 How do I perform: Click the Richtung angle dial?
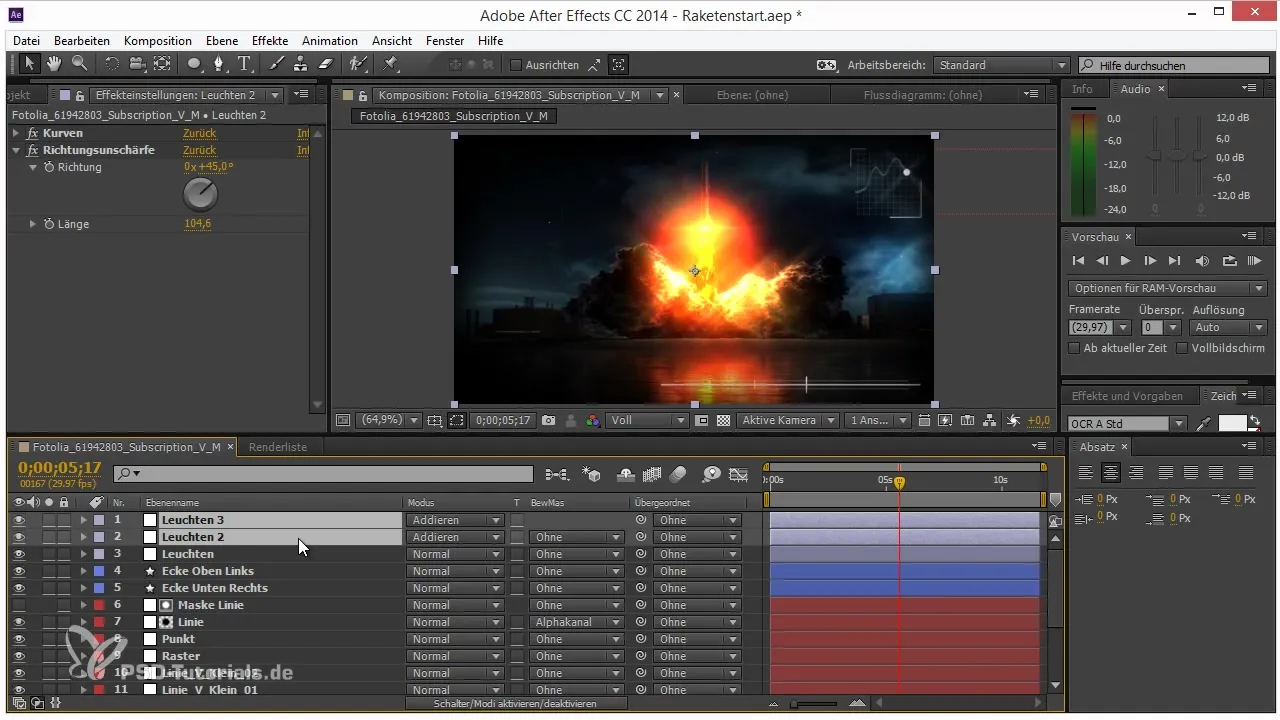click(201, 194)
